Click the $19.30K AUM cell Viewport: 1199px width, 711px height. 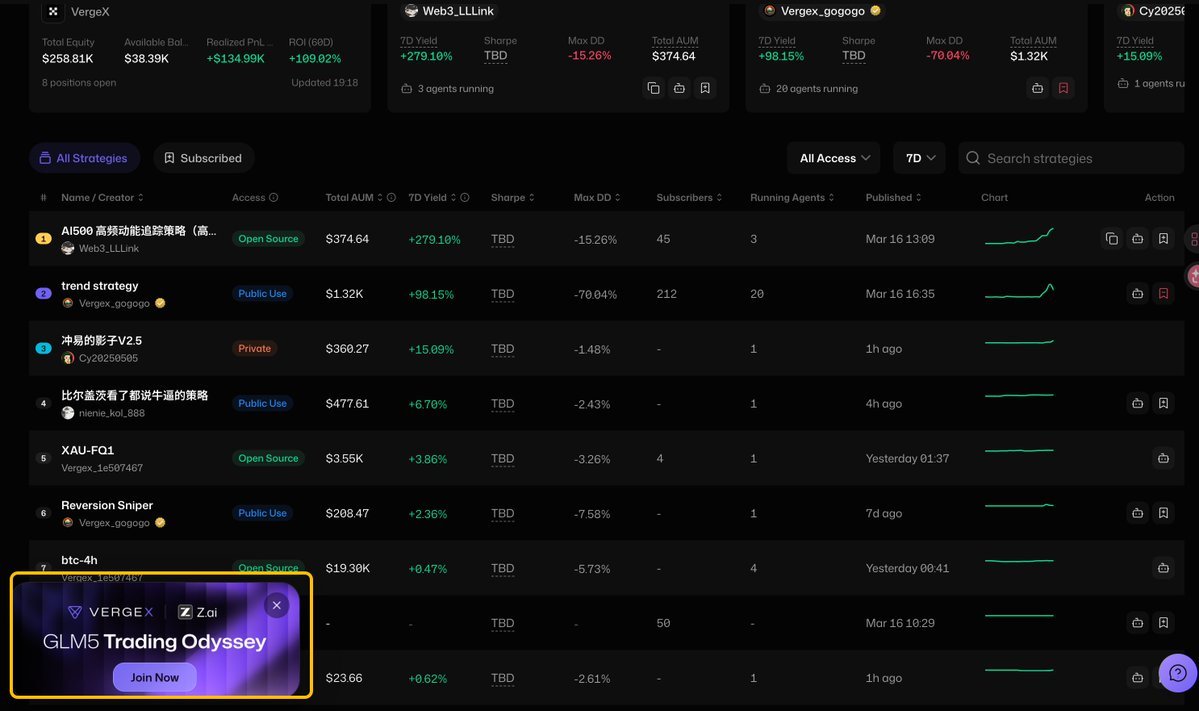tap(347, 568)
